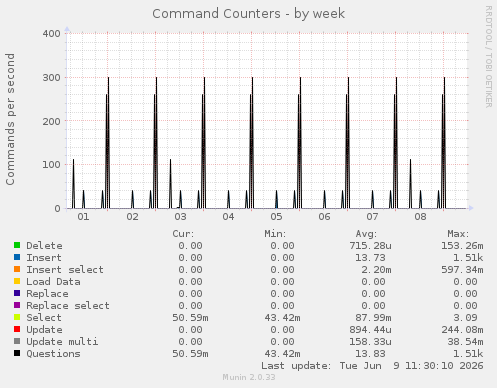Click the dark blue Replace legend swatch
The height and width of the screenshot is (388, 497).
[17, 293]
